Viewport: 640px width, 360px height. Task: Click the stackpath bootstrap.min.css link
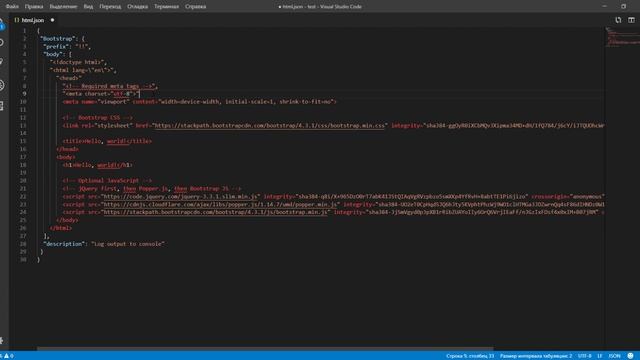(269, 126)
